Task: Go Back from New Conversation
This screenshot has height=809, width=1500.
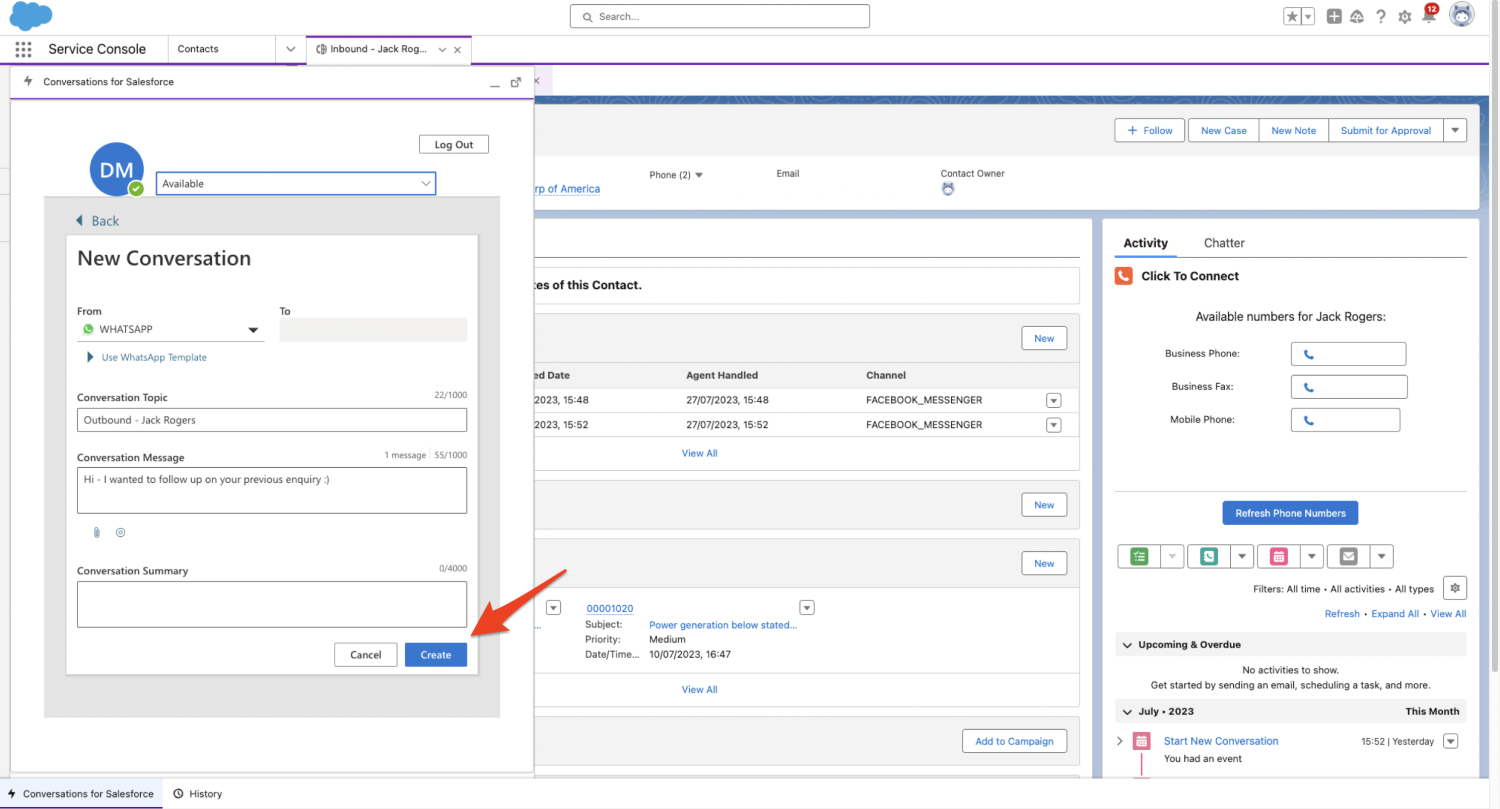Action: [98, 221]
